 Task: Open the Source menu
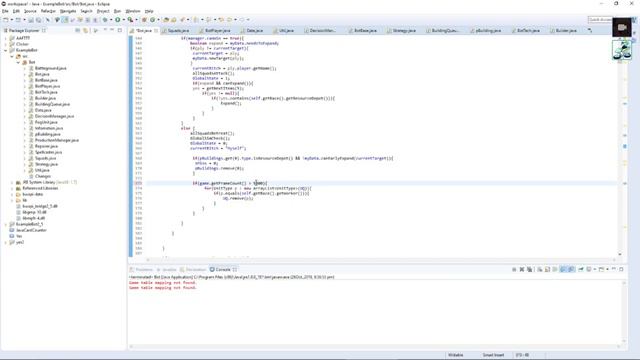pyautogui.click(x=30, y=11)
